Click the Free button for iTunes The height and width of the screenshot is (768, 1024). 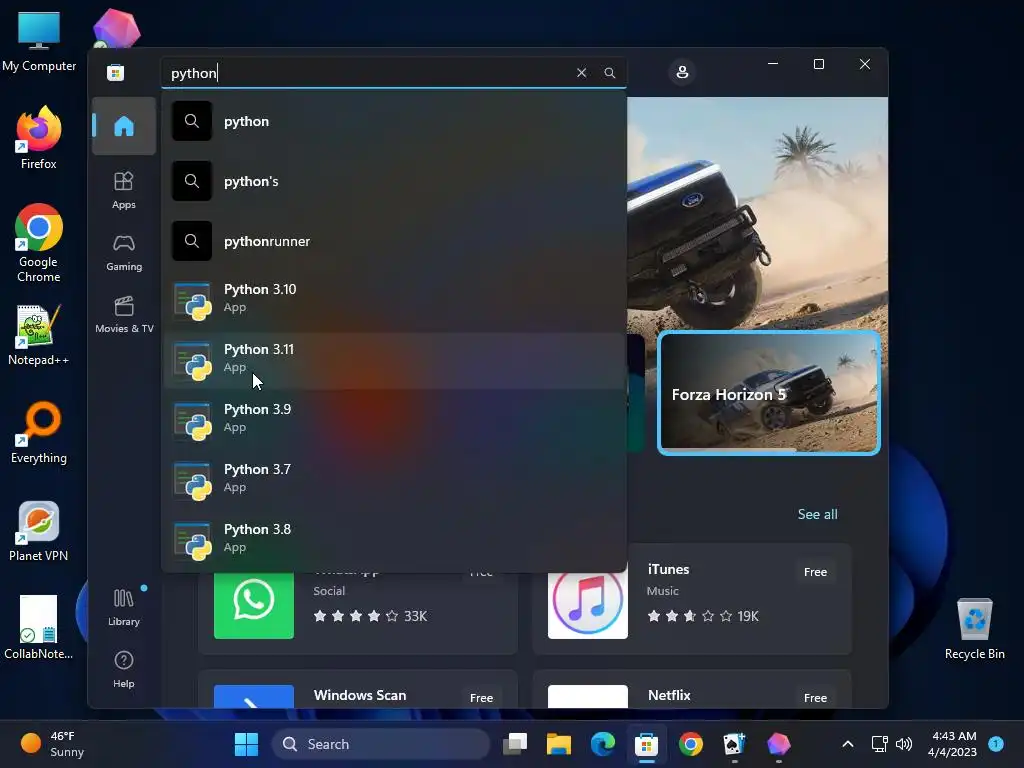click(x=815, y=572)
